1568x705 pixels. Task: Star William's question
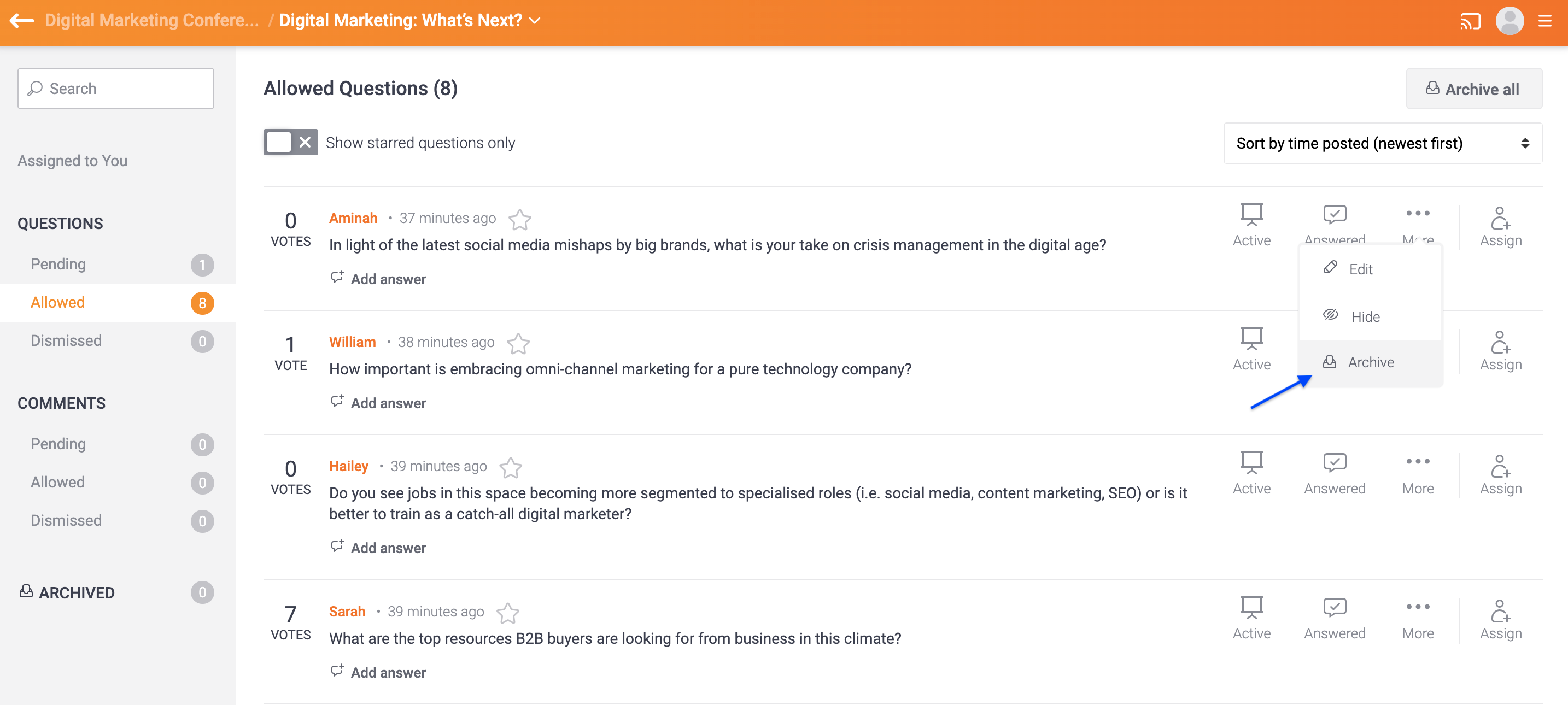518,344
